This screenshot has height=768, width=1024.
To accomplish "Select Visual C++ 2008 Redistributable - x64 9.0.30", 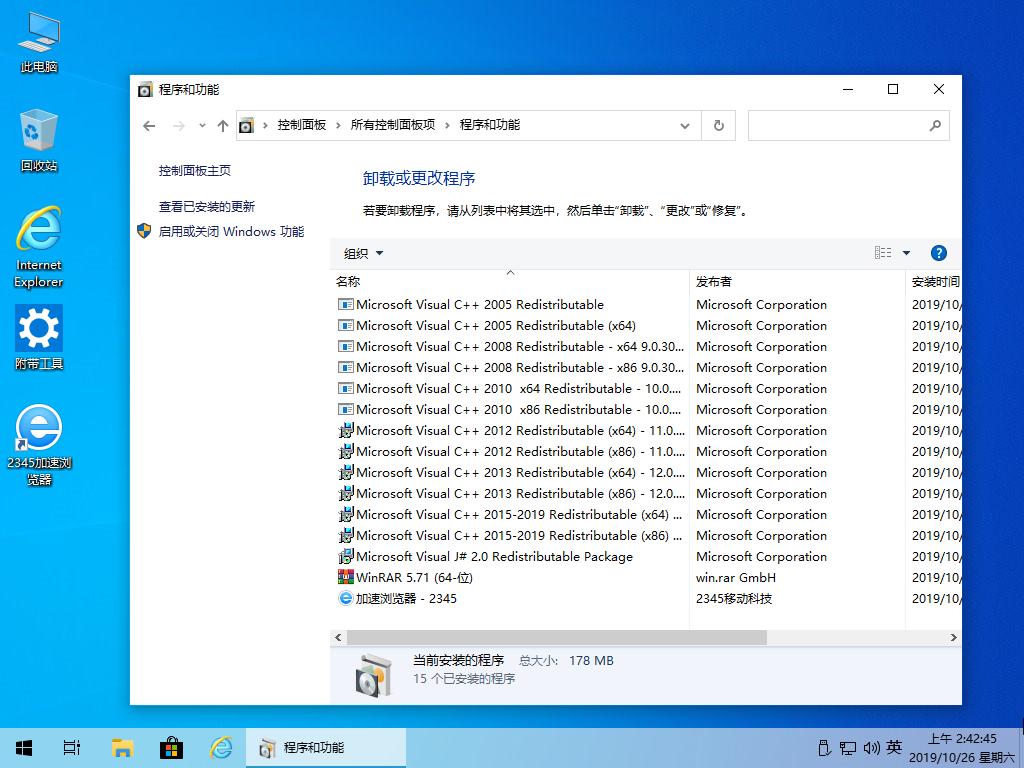I will pyautogui.click(x=509, y=347).
